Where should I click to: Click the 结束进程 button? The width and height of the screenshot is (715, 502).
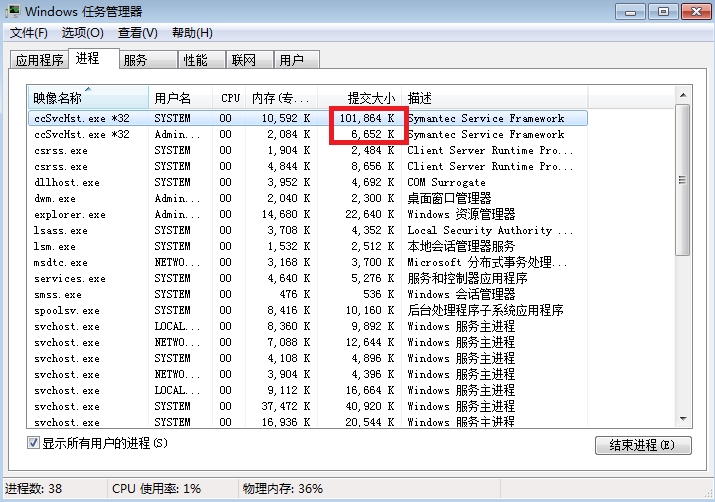642,444
